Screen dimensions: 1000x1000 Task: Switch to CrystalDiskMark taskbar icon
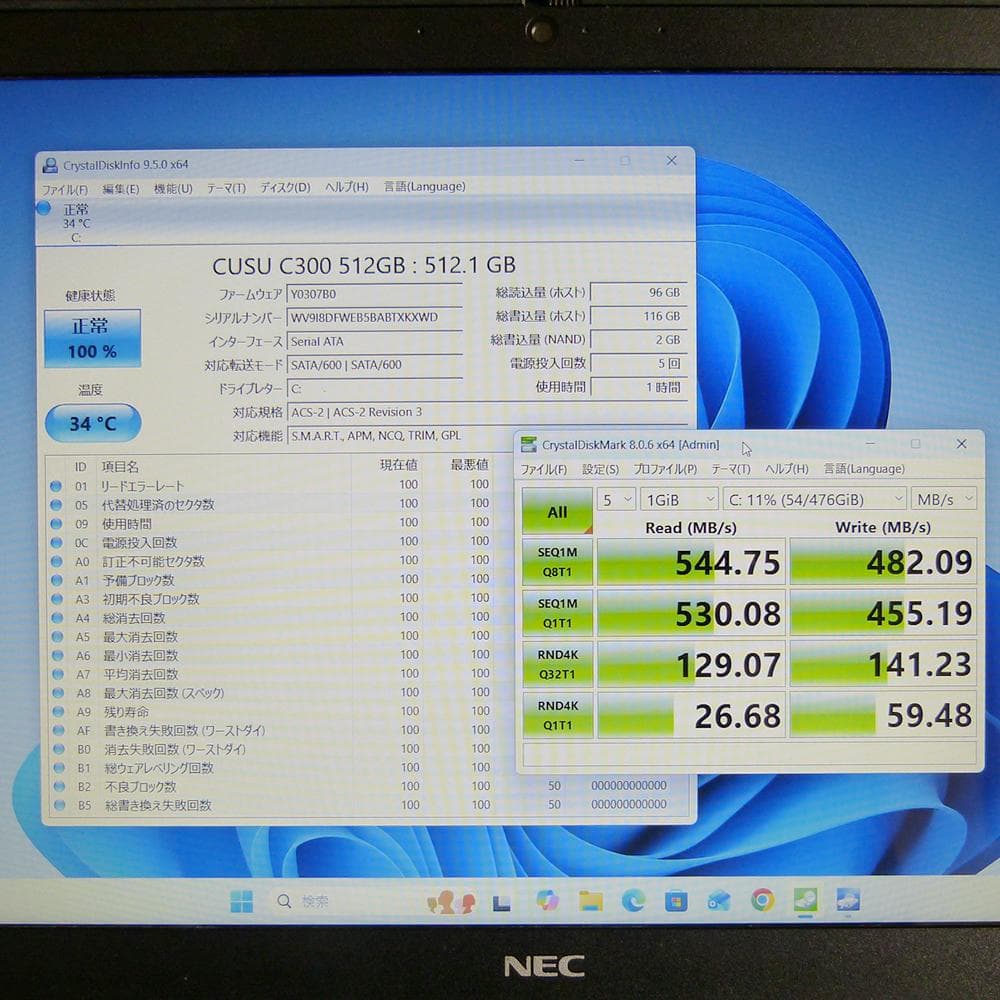[805, 900]
